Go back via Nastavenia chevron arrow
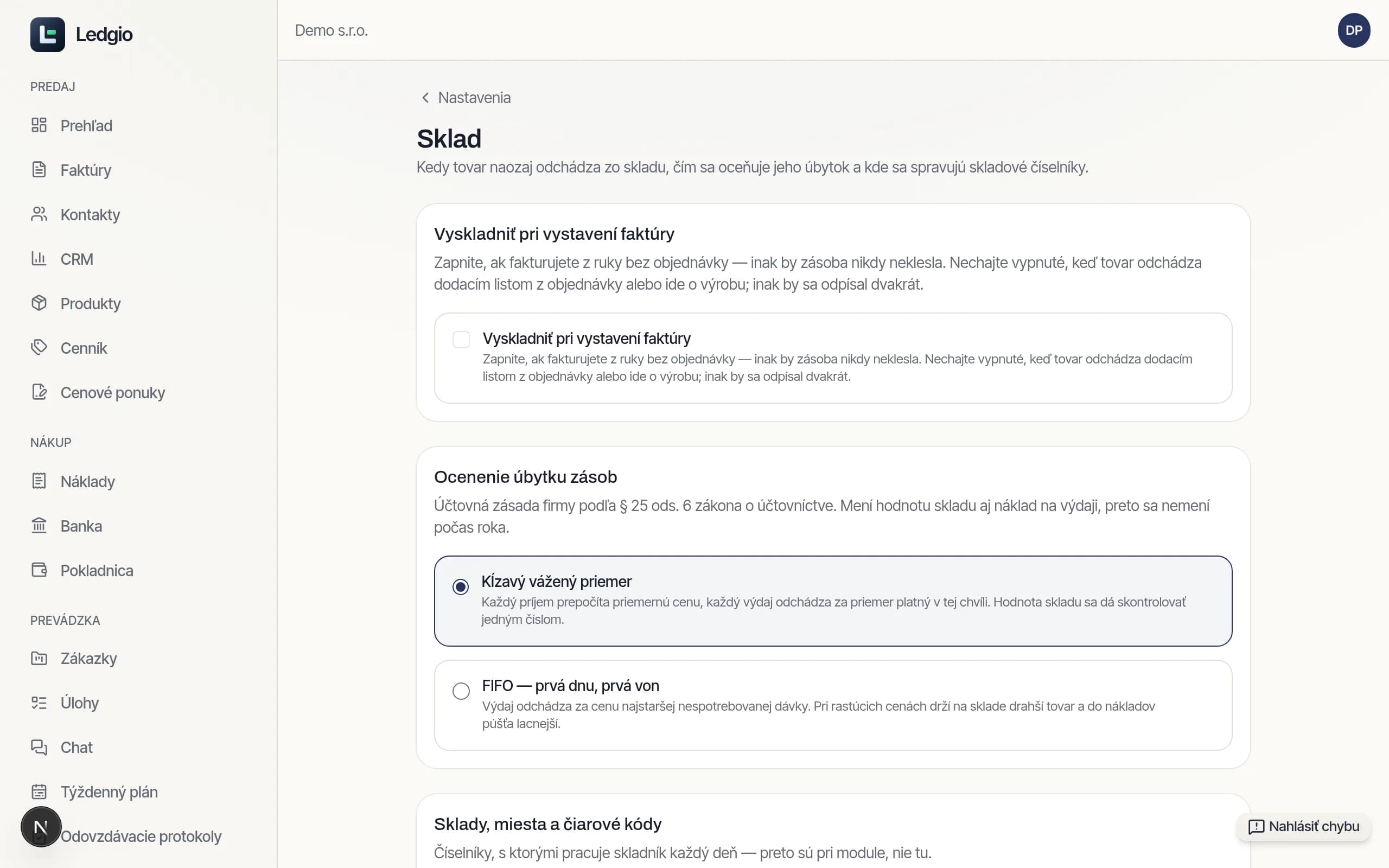Viewport: 1389px width, 868px height. (x=425, y=98)
